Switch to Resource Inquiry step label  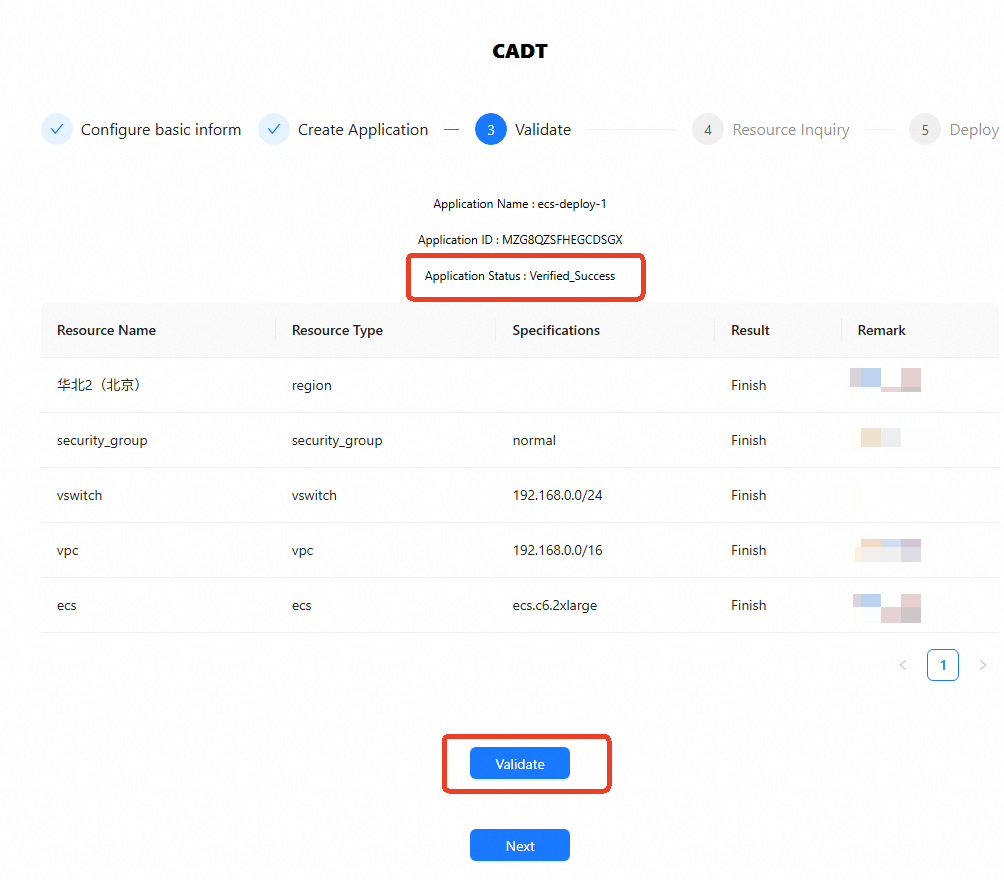click(x=791, y=130)
